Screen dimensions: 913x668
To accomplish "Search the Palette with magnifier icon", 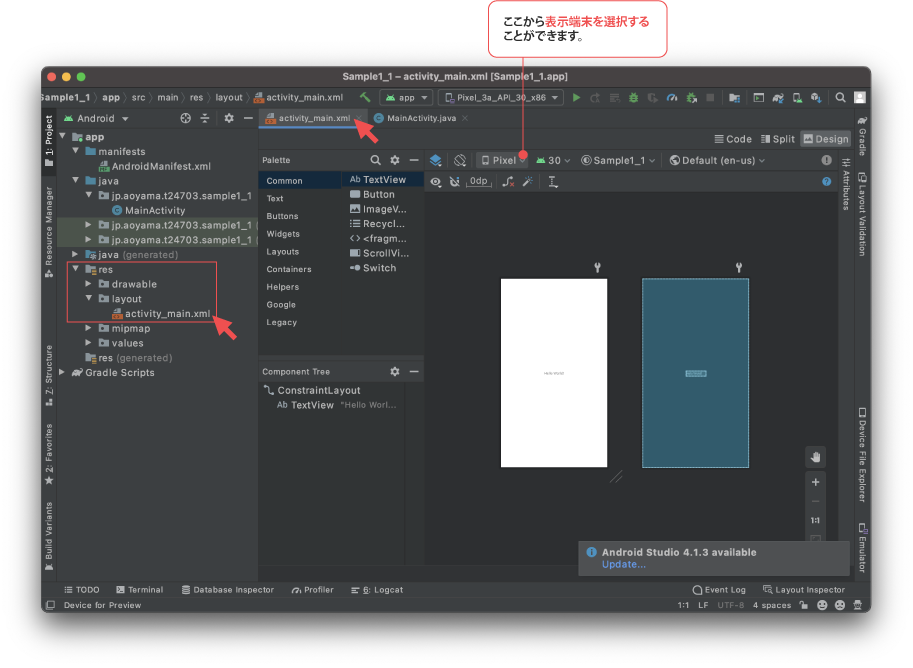I will tap(376, 160).
